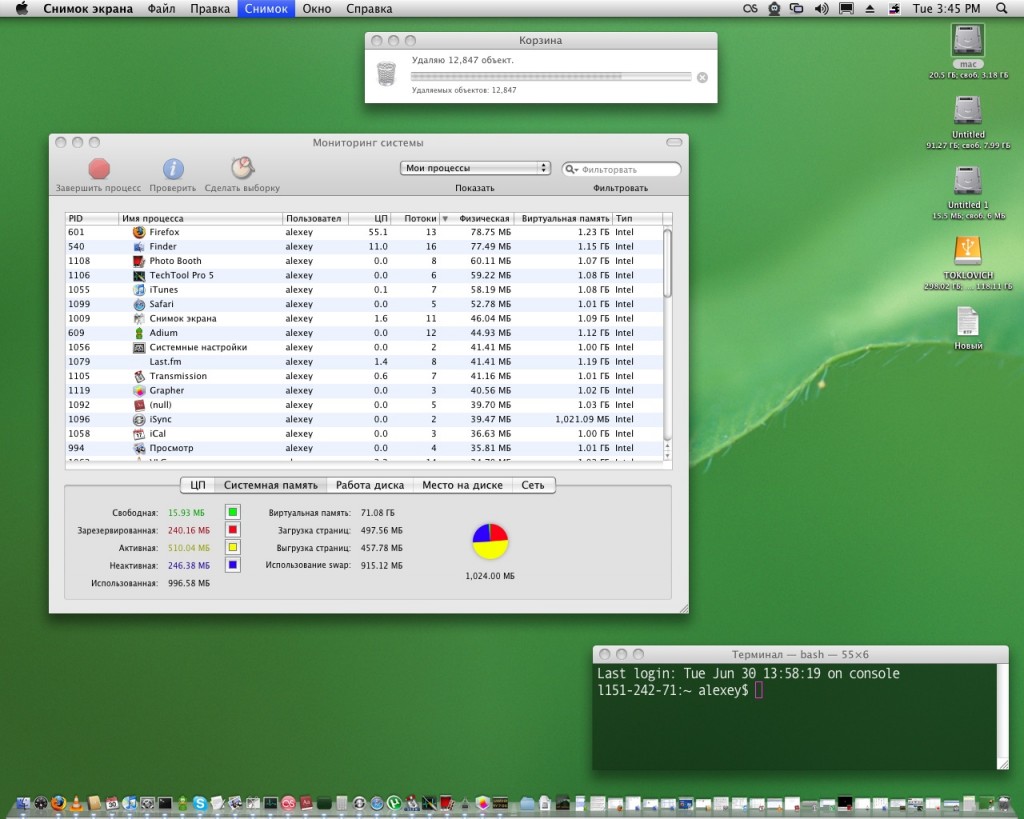Toggle the toolbar with the pill button
The height and width of the screenshot is (819, 1024).
[x=674, y=143]
